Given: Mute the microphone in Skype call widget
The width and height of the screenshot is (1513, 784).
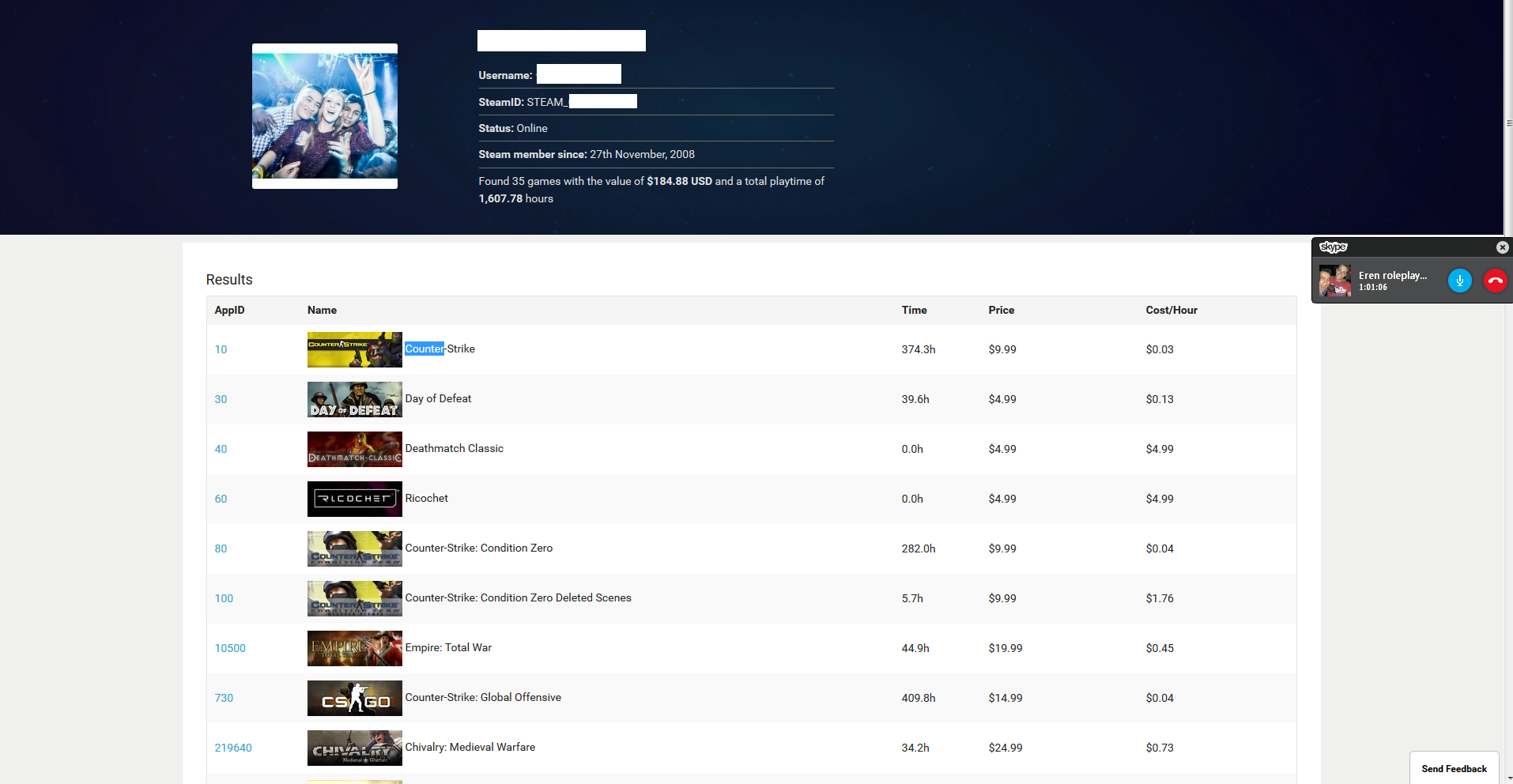Looking at the screenshot, I should click(1459, 281).
